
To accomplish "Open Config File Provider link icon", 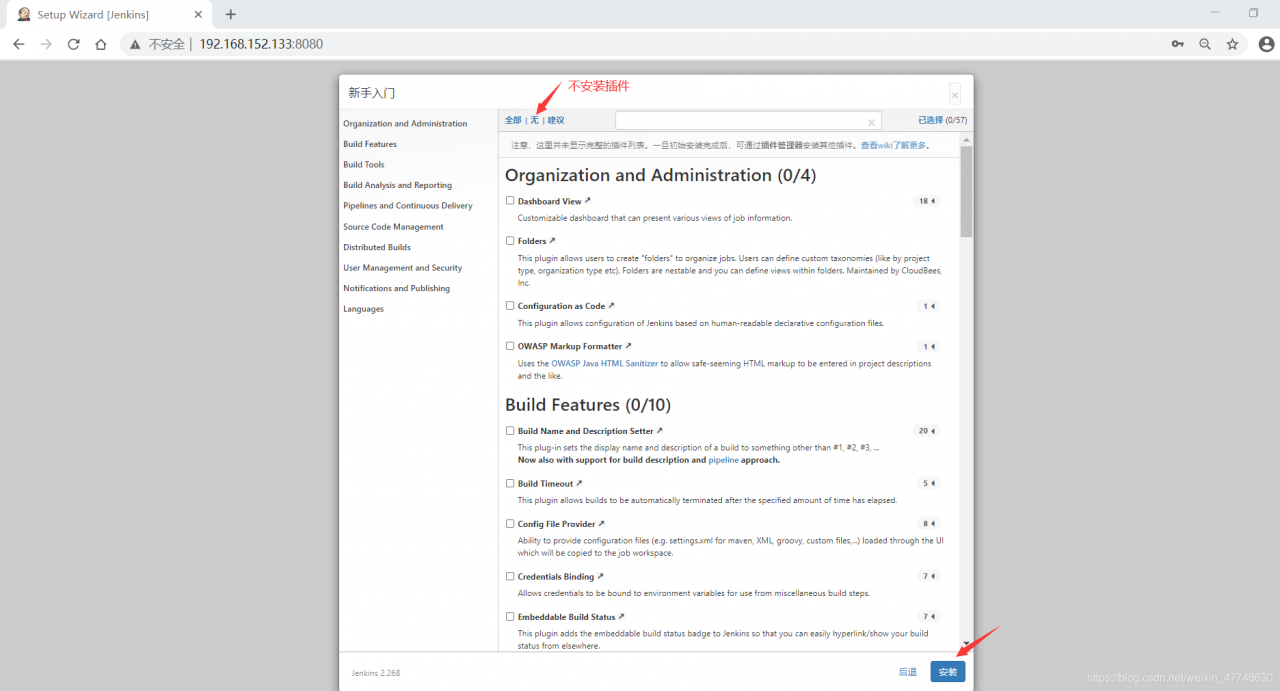I will pyautogui.click(x=601, y=524).
